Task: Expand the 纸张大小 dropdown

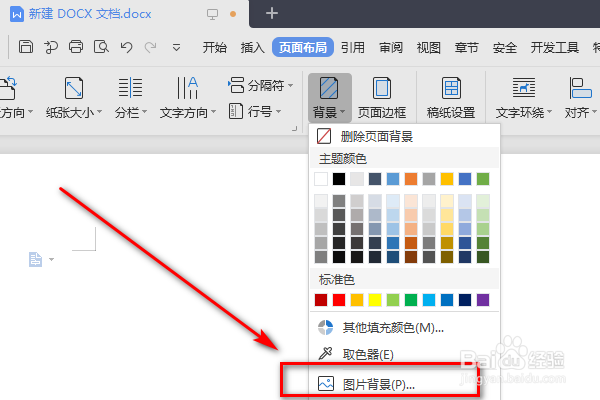Action: tap(99, 112)
